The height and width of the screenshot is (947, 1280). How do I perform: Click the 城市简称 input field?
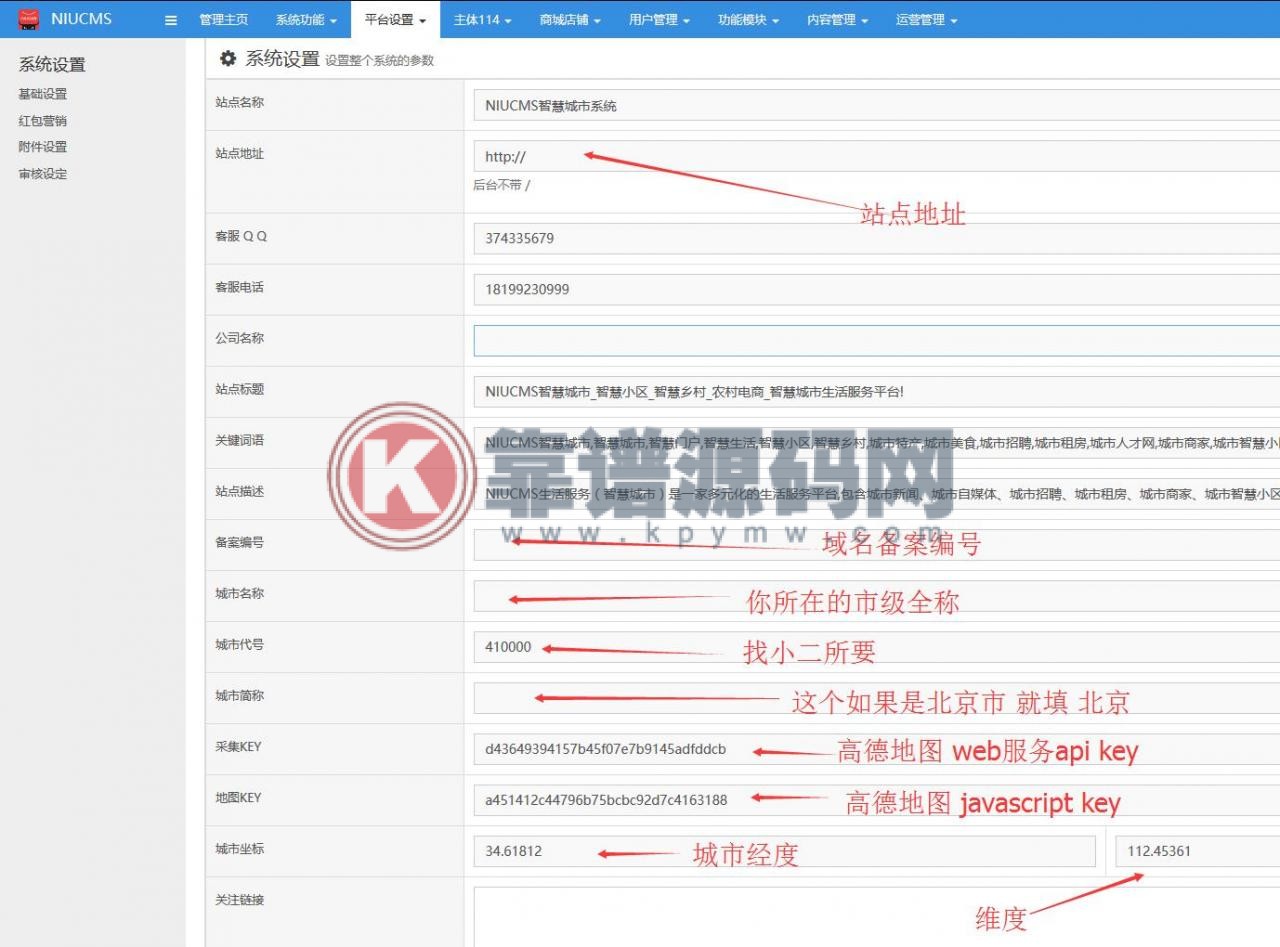point(877,698)
